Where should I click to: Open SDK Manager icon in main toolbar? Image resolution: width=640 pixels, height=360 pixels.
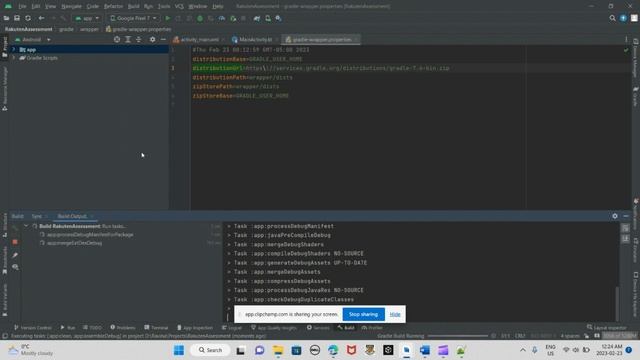(278, 18)
